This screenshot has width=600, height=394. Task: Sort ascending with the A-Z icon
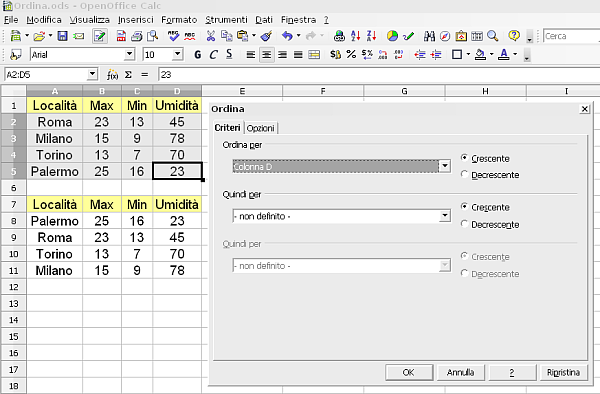coord(355,36)
